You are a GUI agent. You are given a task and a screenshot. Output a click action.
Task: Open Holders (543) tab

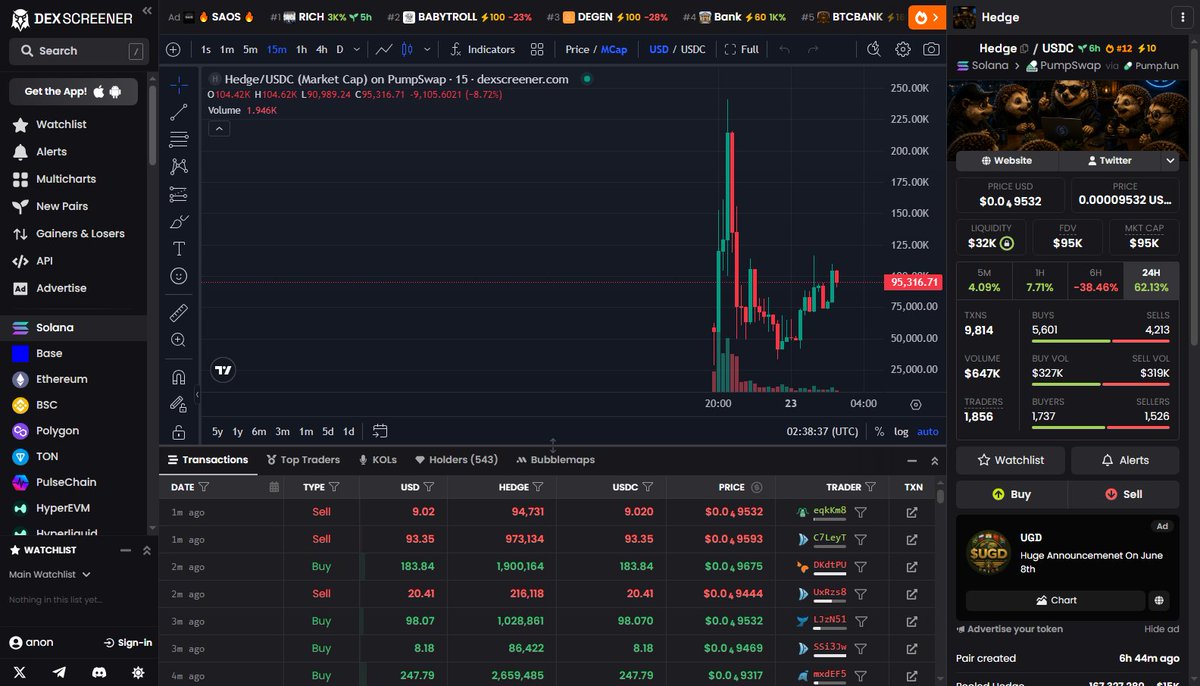pos(456,460)
